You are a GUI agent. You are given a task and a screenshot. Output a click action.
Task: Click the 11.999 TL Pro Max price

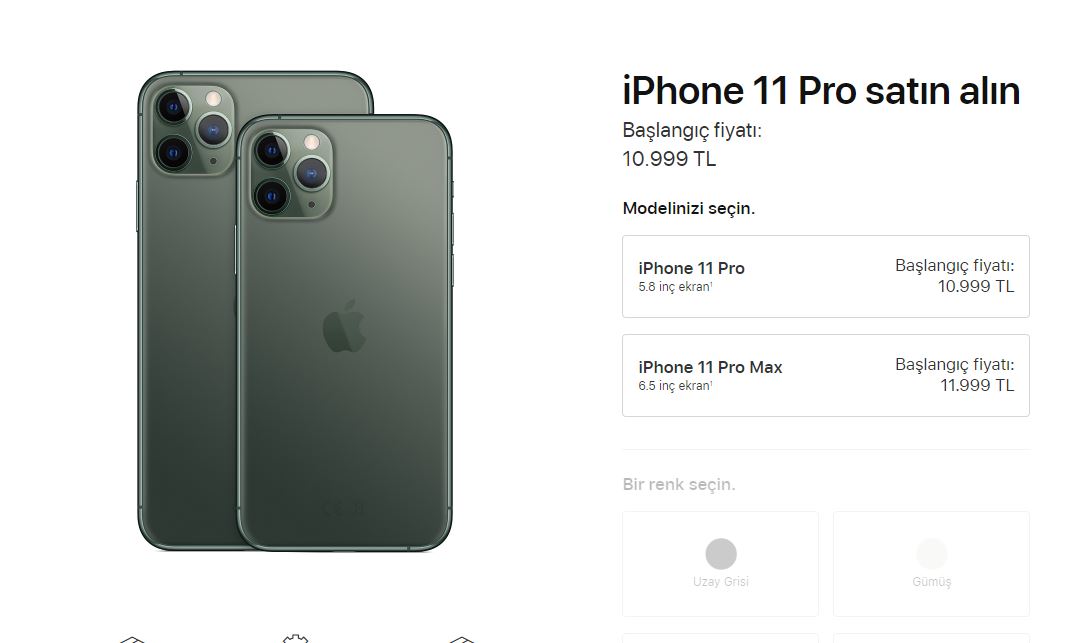(x=977, y=386)
